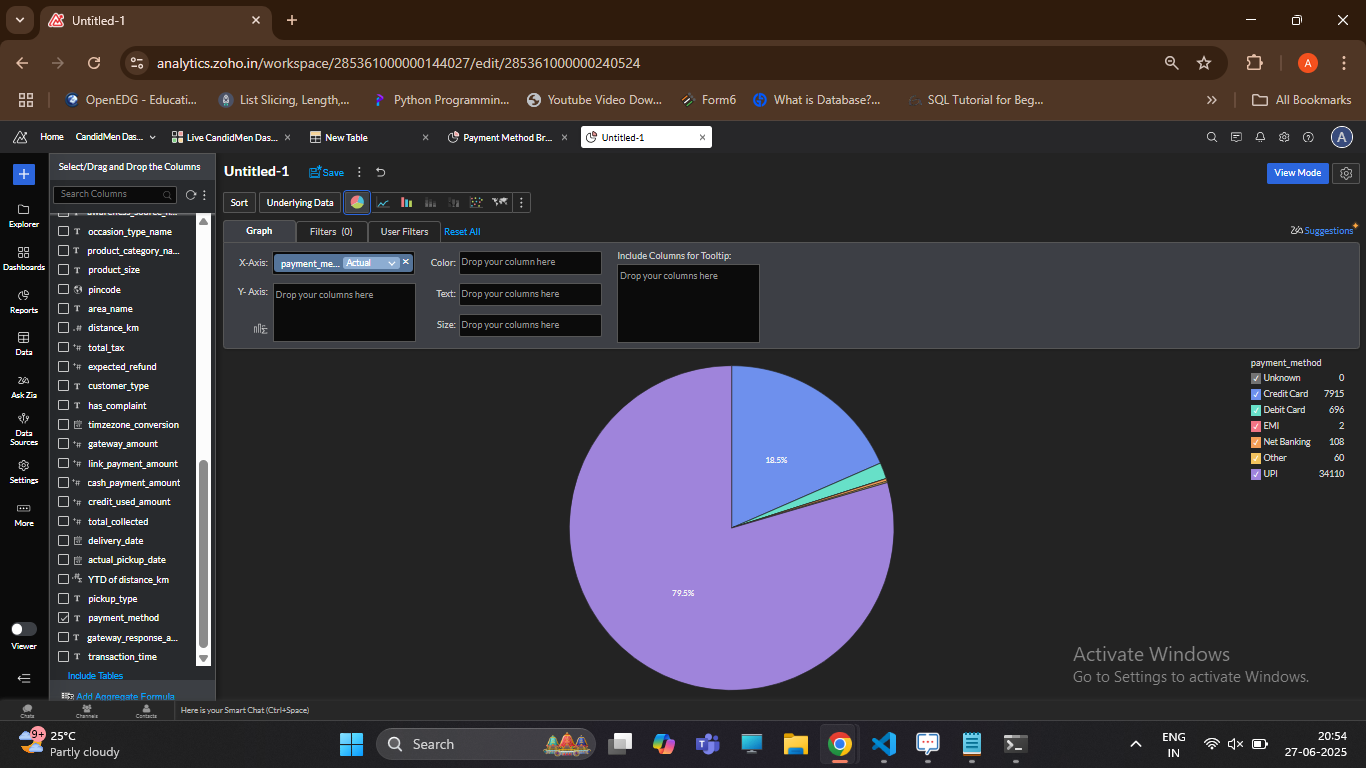Select the Graph tab
The height and width of the screenshot is (768, 1366).
click(x=259, y=231)
